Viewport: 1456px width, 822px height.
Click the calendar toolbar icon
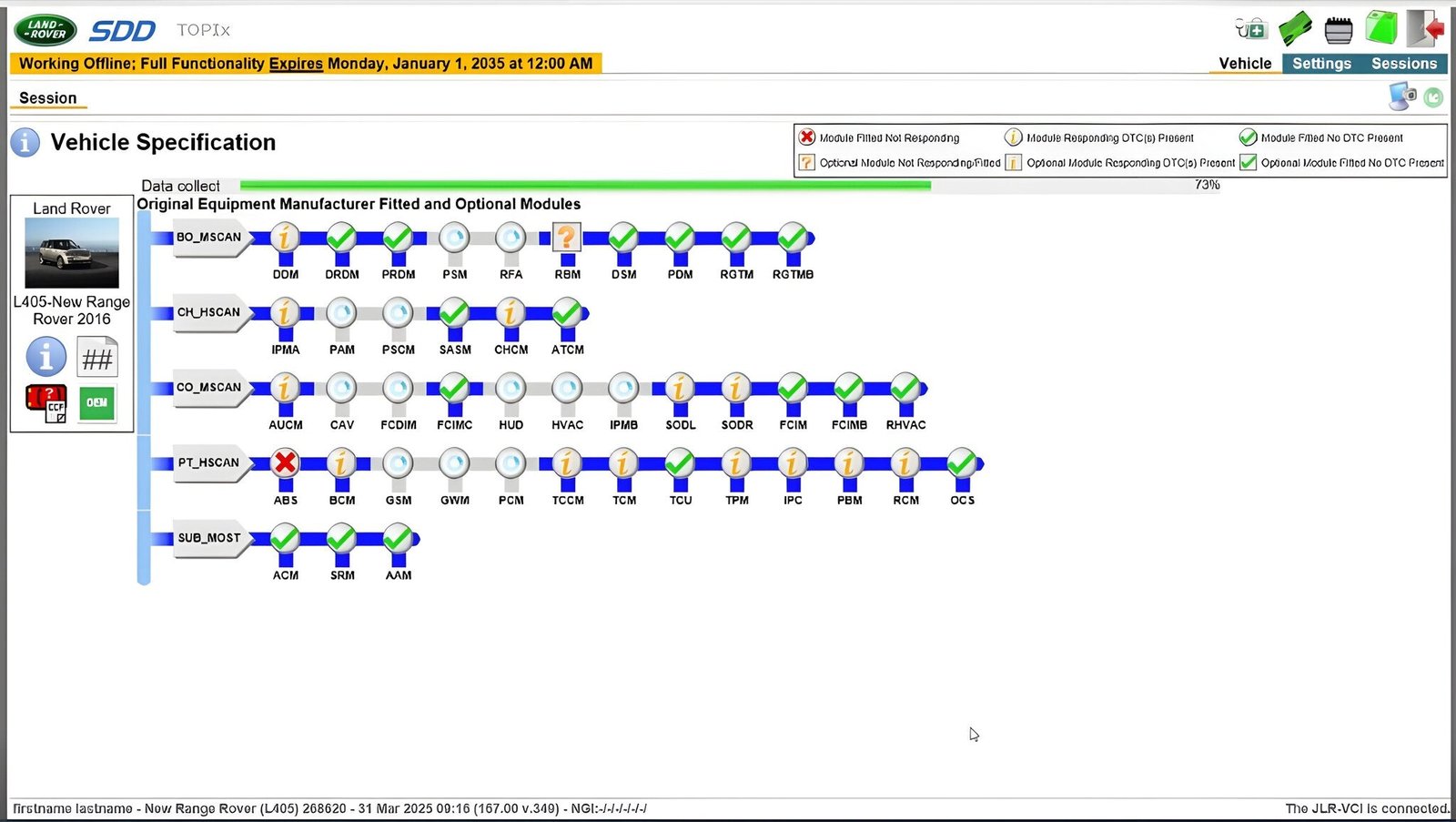1339,30
